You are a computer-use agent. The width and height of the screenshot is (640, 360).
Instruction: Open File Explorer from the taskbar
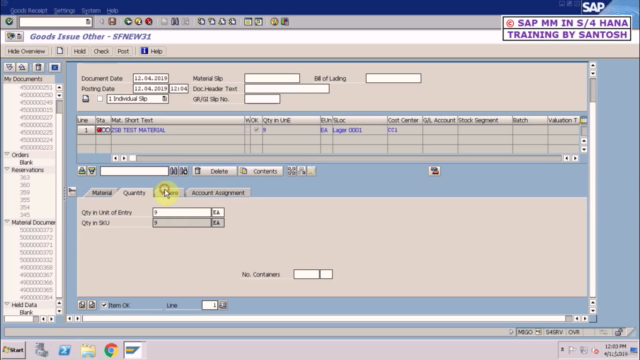(x=88, y=350)
